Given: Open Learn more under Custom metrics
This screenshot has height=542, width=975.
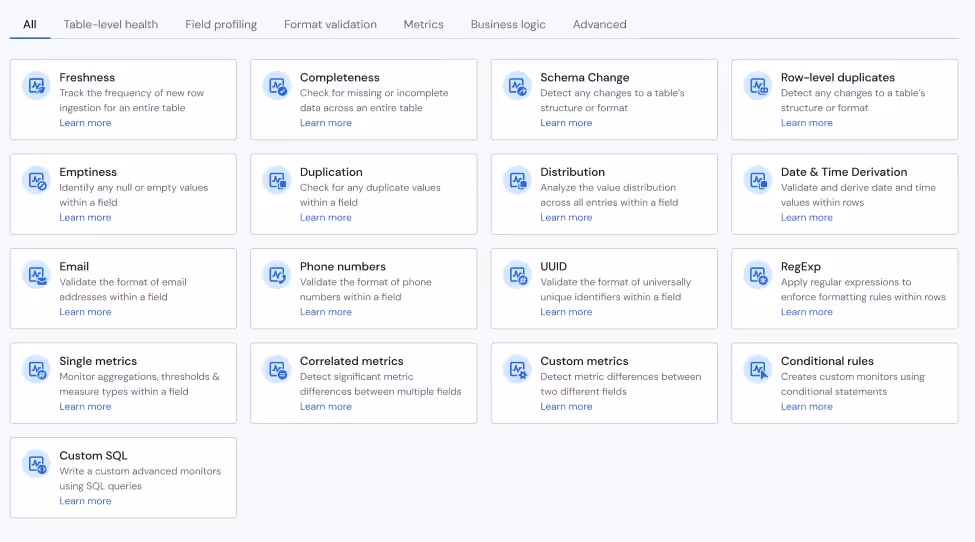Looking at the screenshot, I should pyautogui.click(x=566, y=406).
